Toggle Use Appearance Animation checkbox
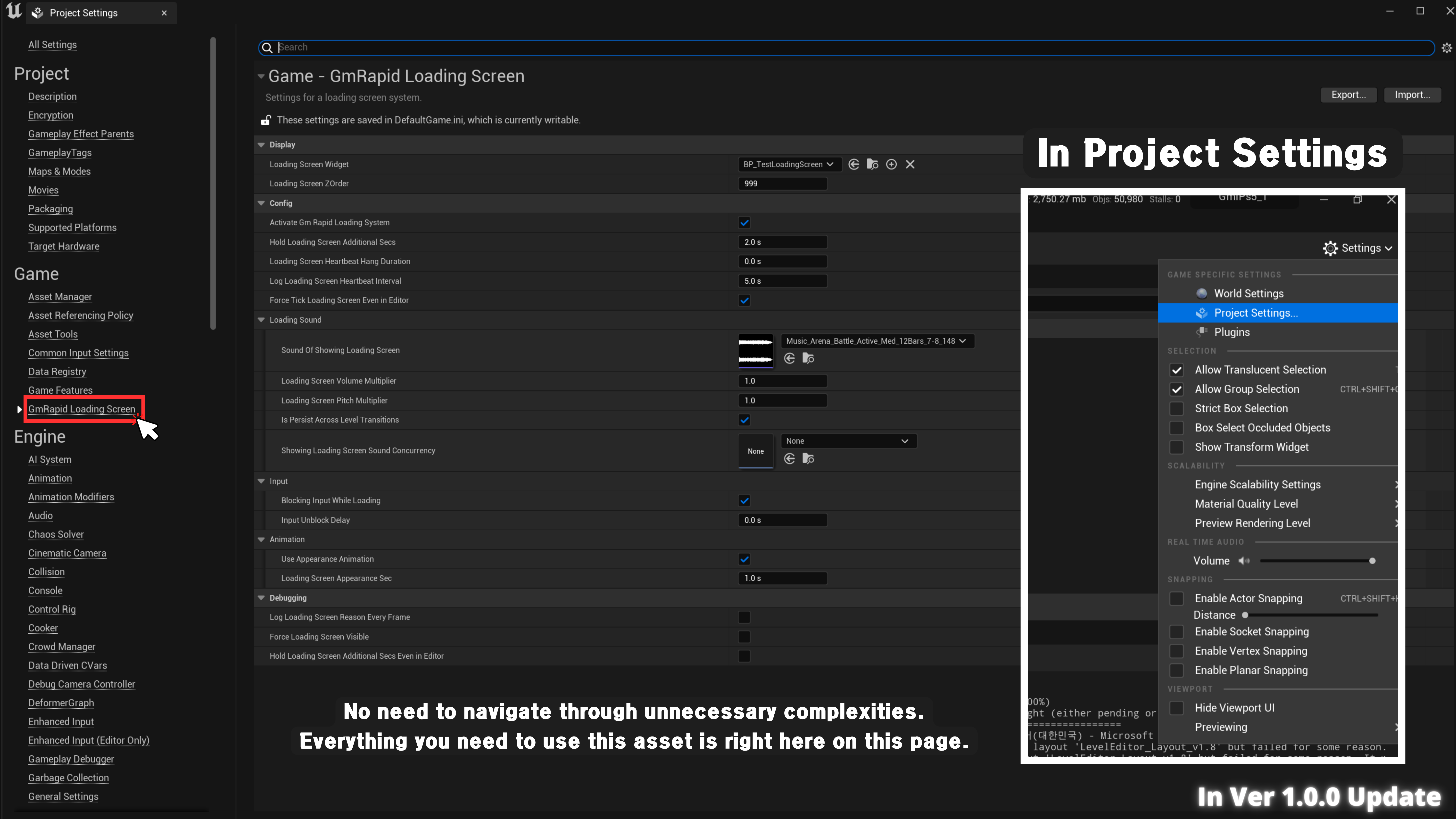 coord(745,560)
